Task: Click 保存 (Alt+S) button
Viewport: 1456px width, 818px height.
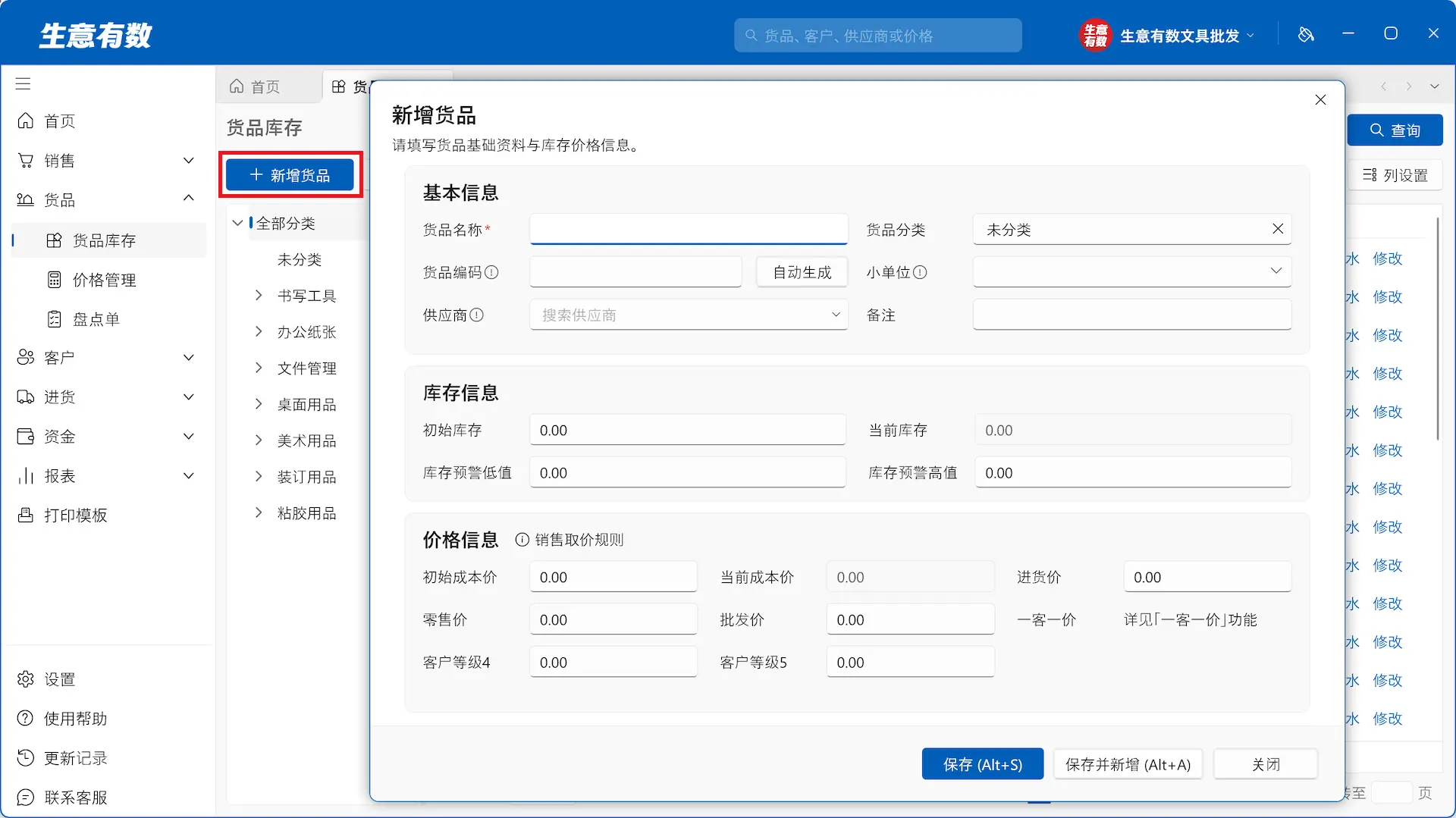Action: pos(983,764)
